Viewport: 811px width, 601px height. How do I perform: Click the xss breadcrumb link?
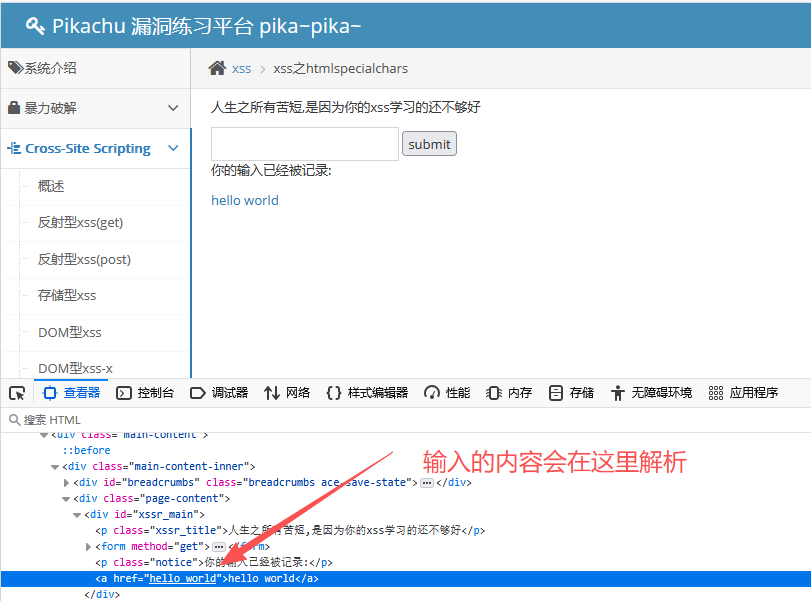pos(242,69)
